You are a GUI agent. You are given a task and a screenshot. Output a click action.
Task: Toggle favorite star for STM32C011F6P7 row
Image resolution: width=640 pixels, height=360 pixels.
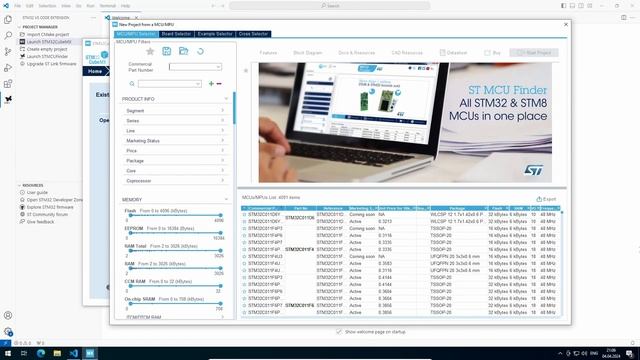click(244, 305)
